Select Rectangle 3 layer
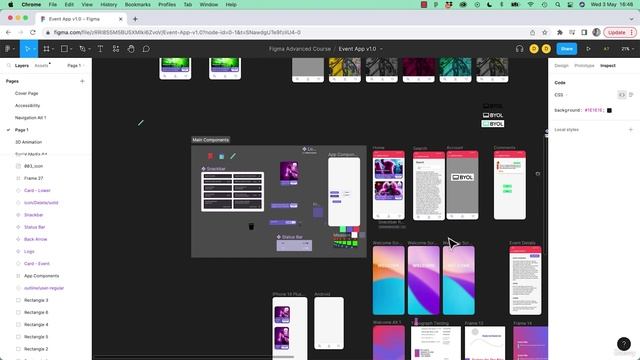The height and width of the screenshot is (360, 640). pos(36,300)
